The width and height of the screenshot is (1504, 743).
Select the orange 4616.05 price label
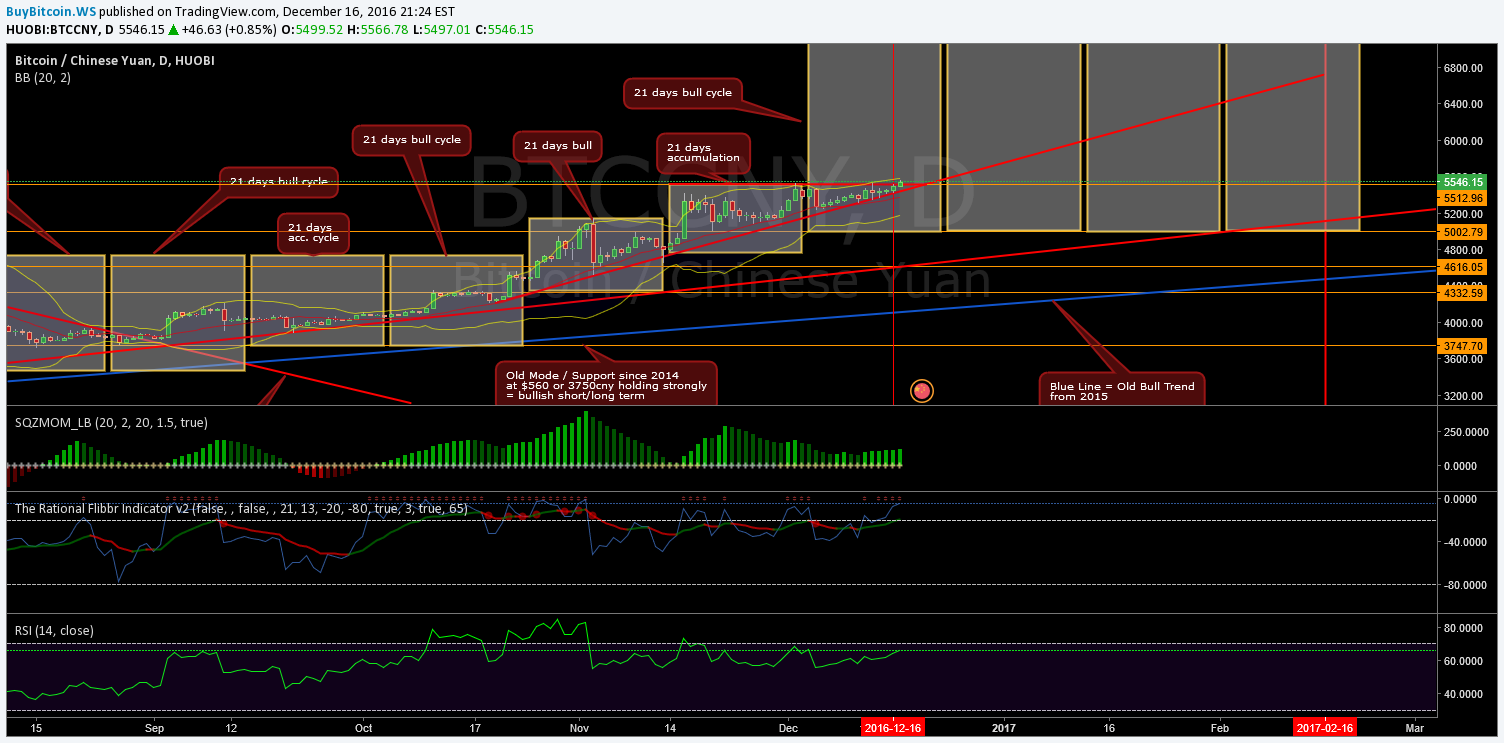pyautogui.click(x=1461, y=267)
